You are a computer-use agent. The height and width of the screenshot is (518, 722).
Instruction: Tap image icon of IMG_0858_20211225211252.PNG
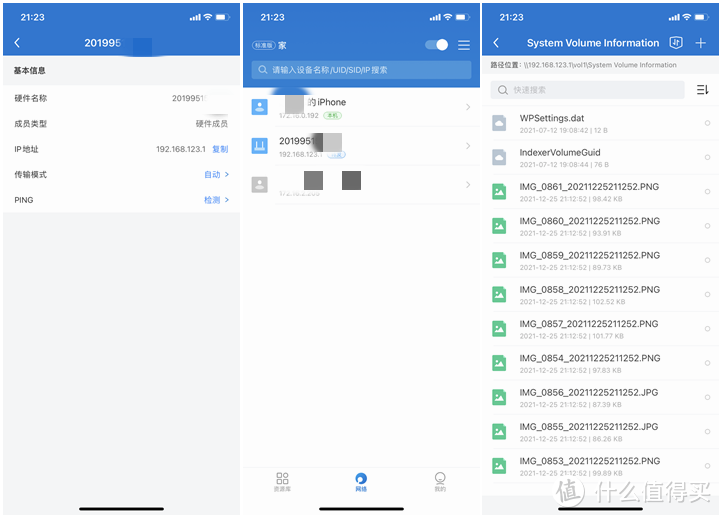(499, 294)
